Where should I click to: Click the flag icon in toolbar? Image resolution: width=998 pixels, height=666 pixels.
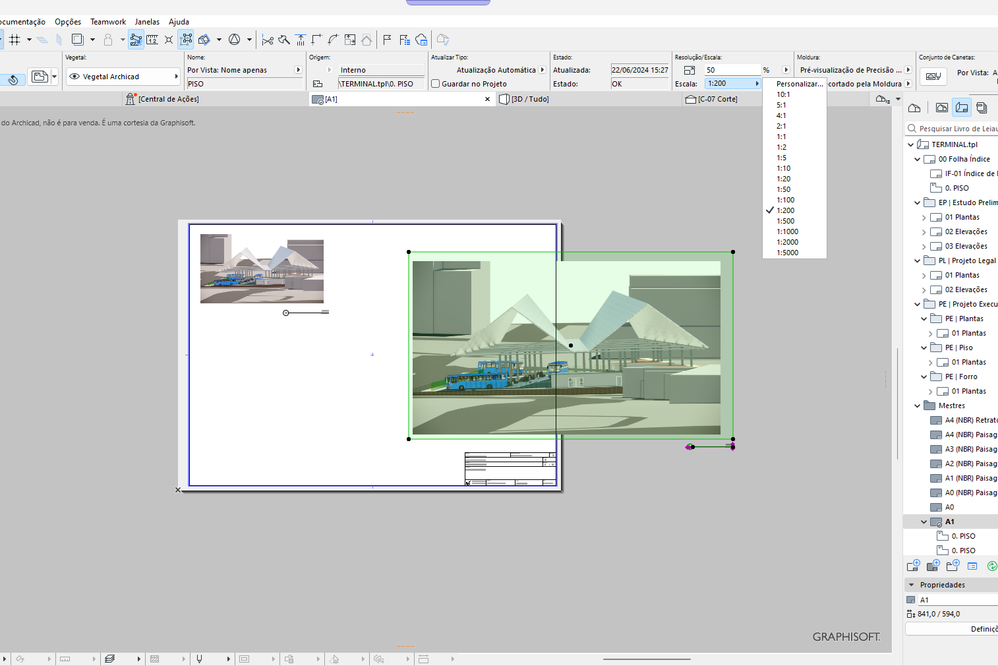[x=387, y=40]
